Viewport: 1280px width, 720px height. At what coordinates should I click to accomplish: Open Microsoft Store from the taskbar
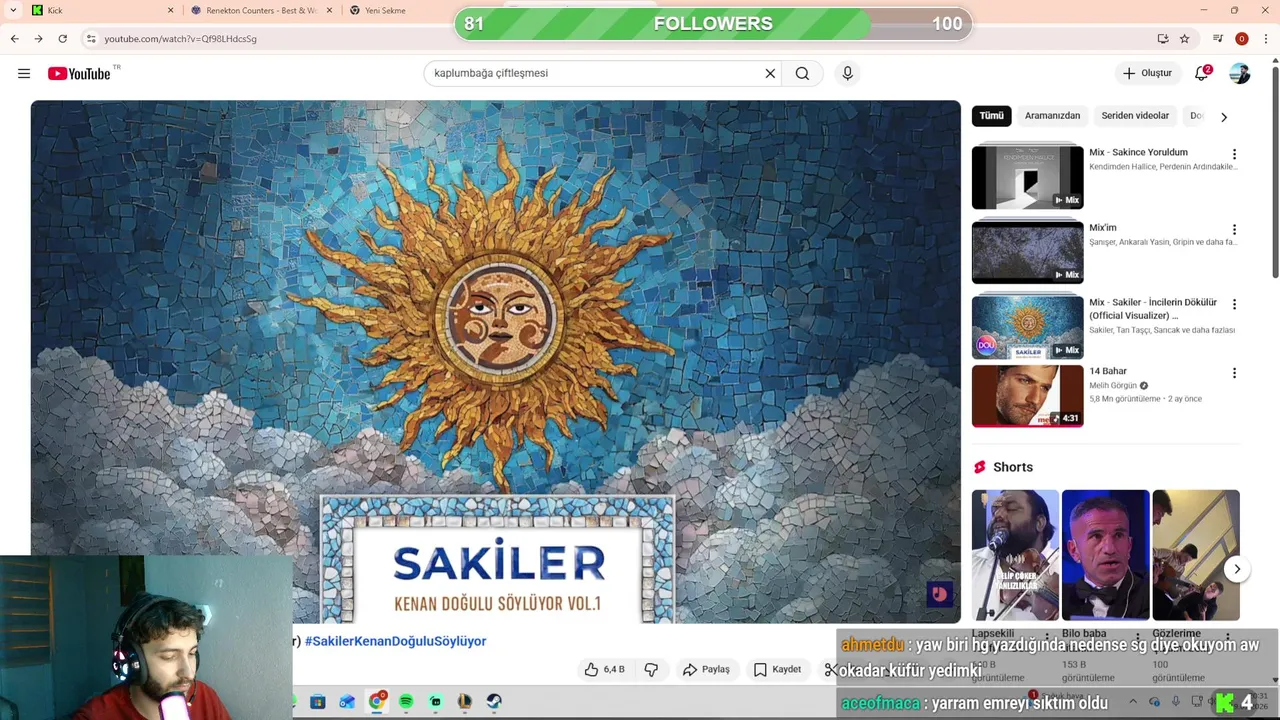click(317, 702)
